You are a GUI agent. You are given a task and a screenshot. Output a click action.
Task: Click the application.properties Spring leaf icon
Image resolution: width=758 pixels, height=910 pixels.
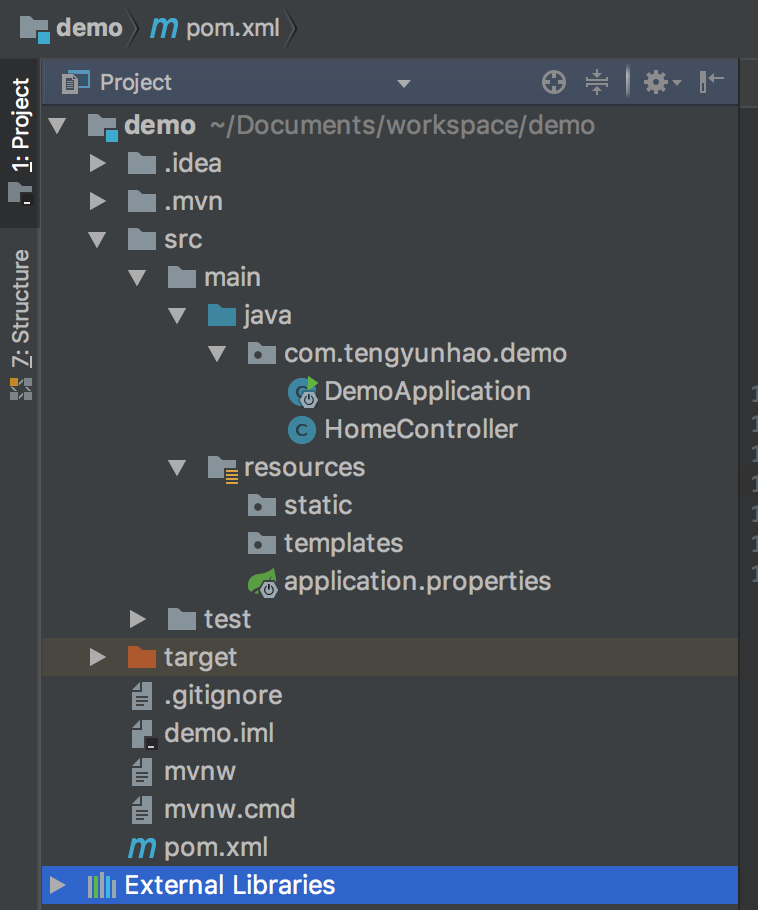[262, 581]
